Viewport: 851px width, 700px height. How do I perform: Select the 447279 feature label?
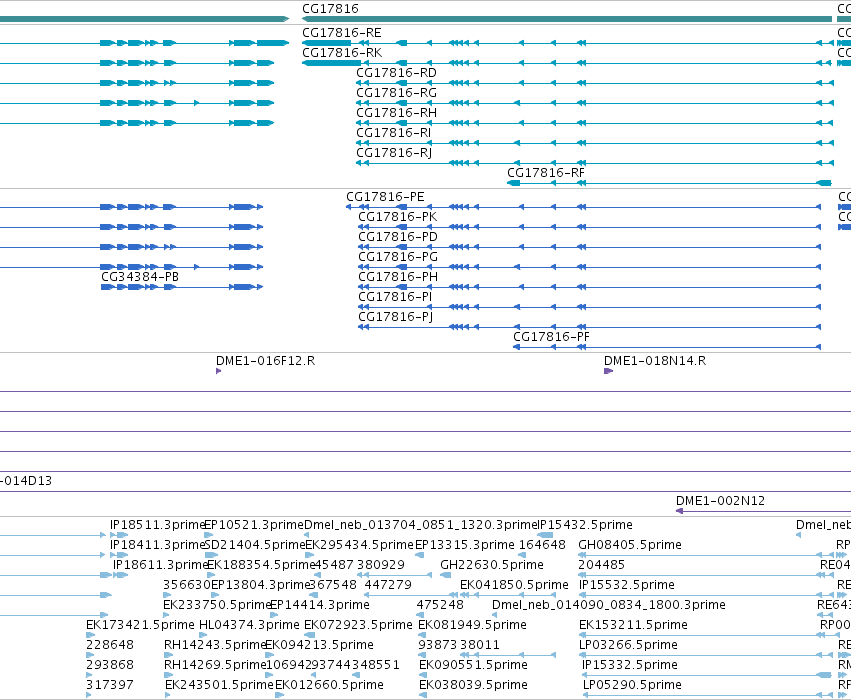click(388, 586)
